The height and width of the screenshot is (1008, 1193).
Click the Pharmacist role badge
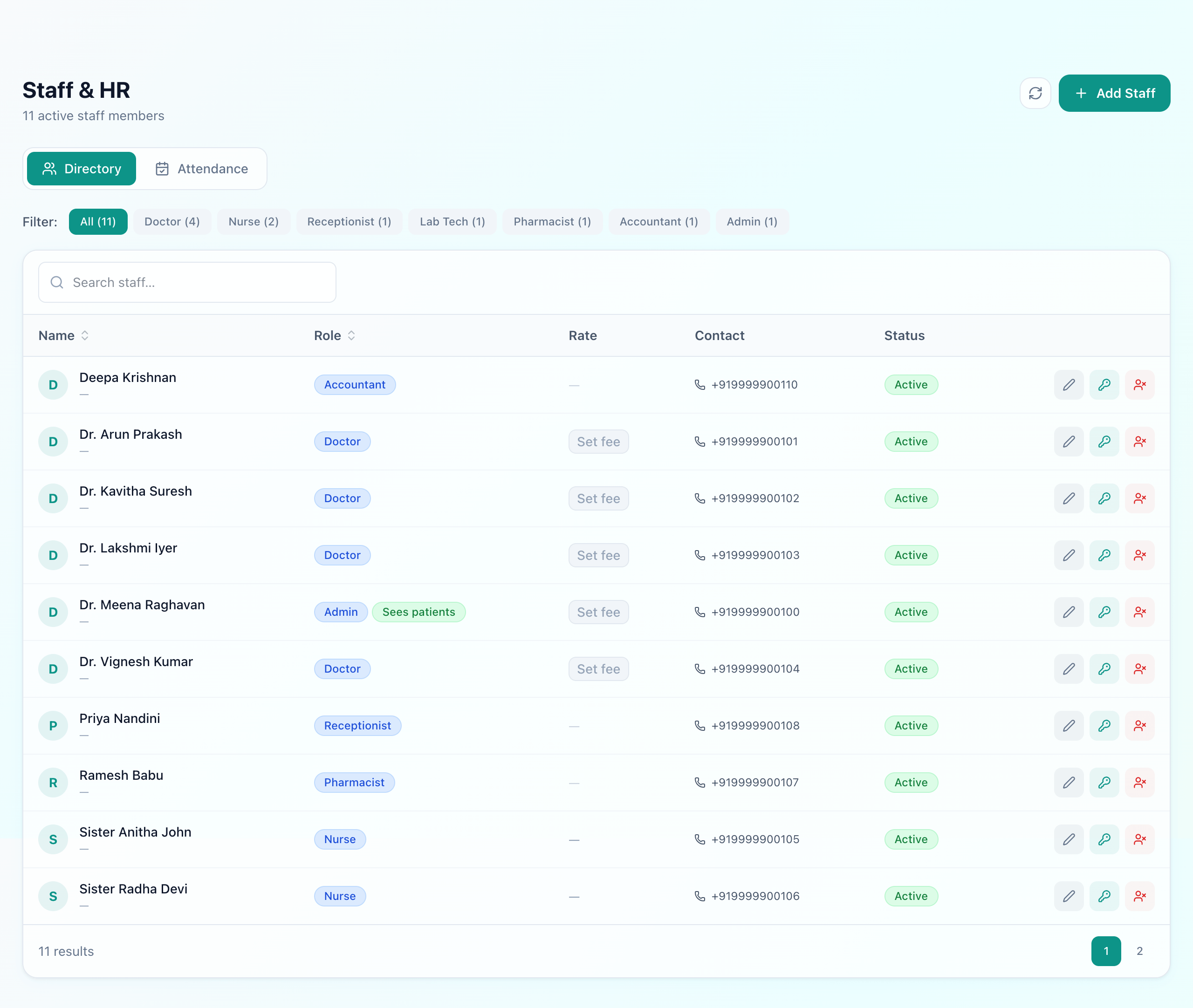[354, 782]
